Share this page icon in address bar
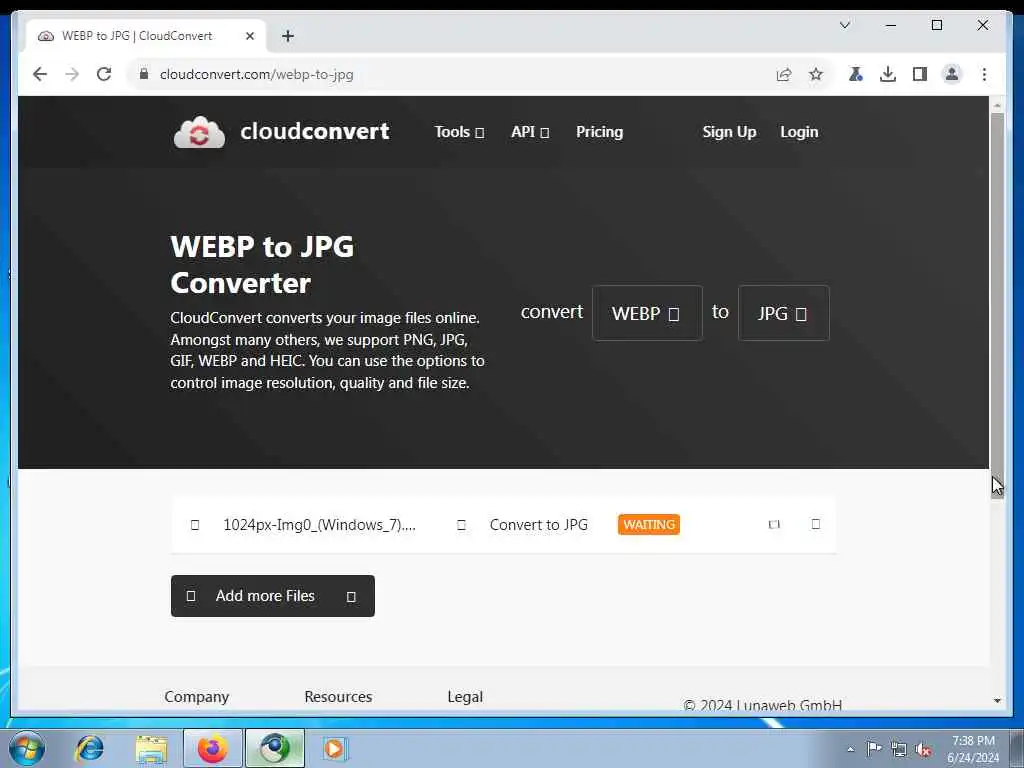1024x768 pixels. [784, 74]
